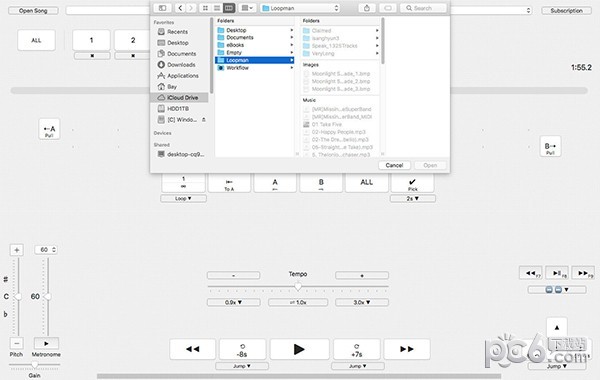Raise pitch with the plus button
This screenshot has height=380, width=600.
click(16, 250)
